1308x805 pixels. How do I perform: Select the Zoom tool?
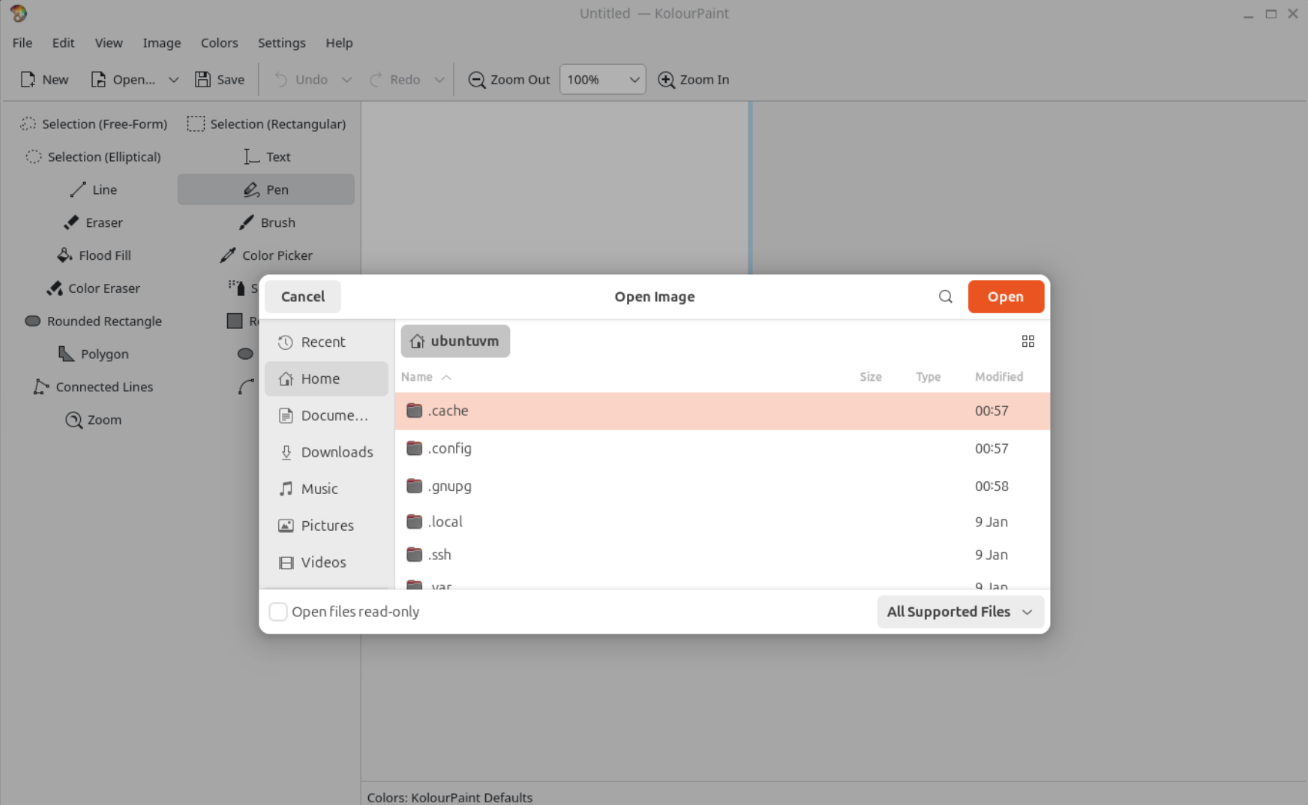(x=93, y=421)
